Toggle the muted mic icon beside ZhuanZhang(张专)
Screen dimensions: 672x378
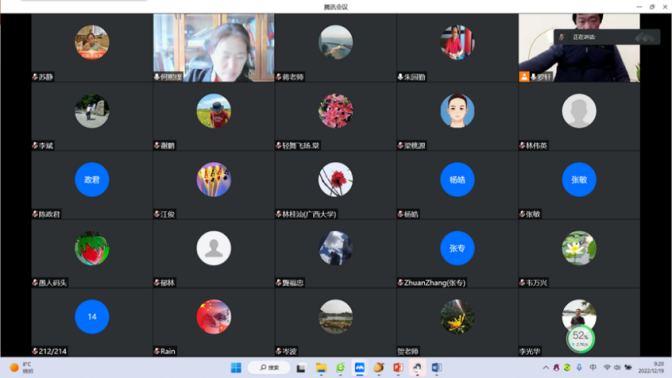[x=400, y=282]
